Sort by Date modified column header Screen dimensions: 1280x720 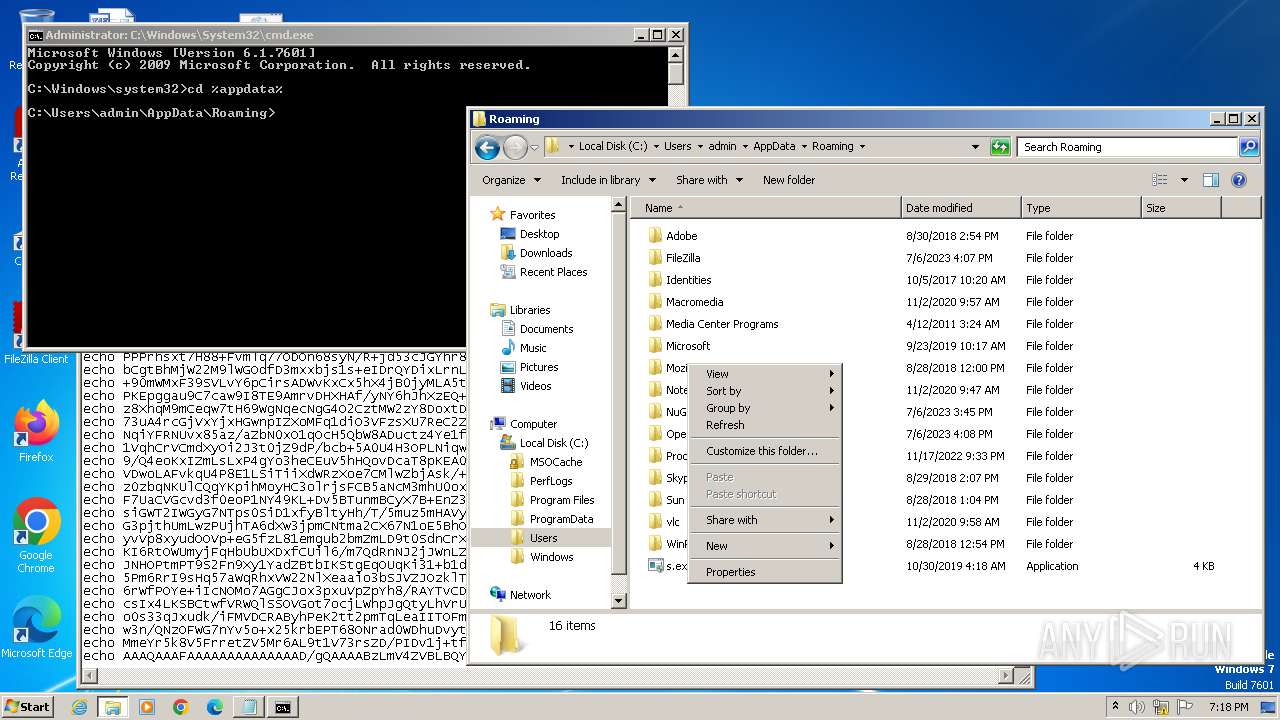point(961,208)
